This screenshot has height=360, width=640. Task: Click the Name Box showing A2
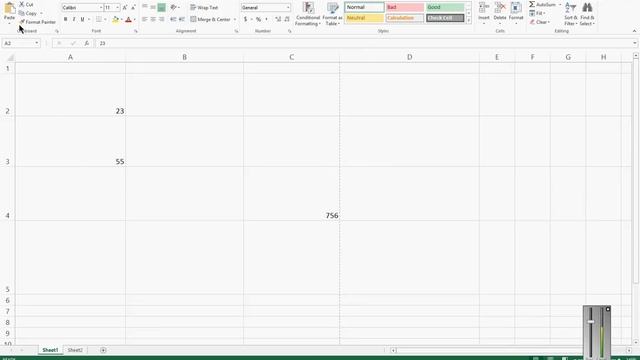(x=20, y=43)
